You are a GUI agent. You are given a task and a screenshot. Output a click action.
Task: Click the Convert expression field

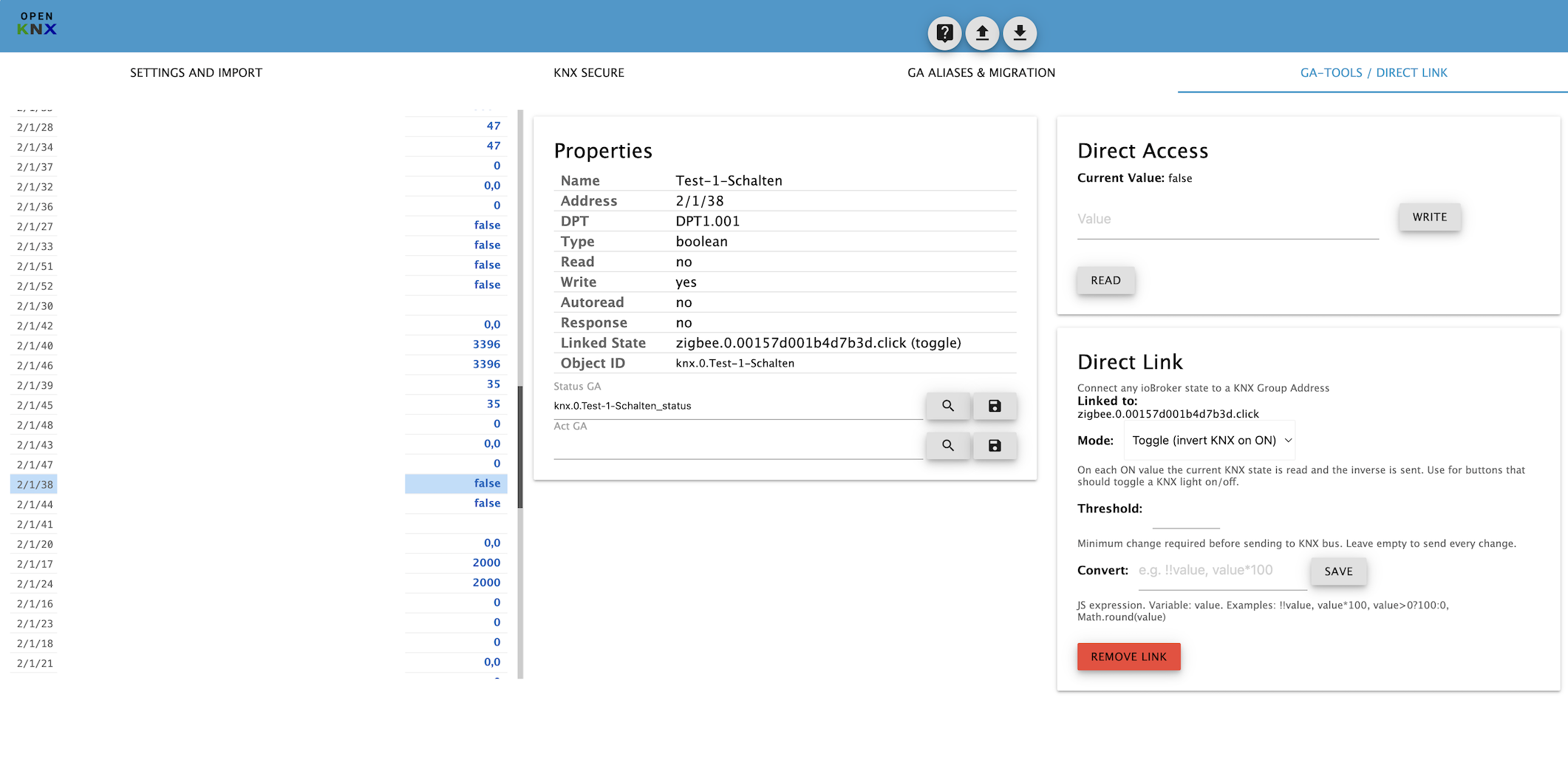tap(1222, 571)
